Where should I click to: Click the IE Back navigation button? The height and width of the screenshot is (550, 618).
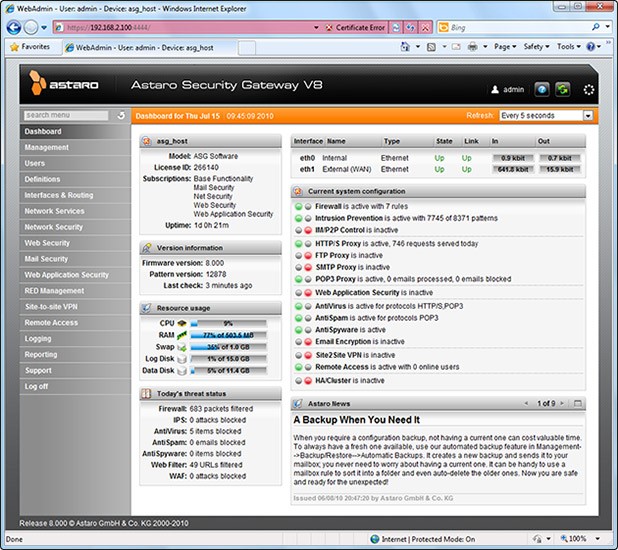[x=14, y=28]
